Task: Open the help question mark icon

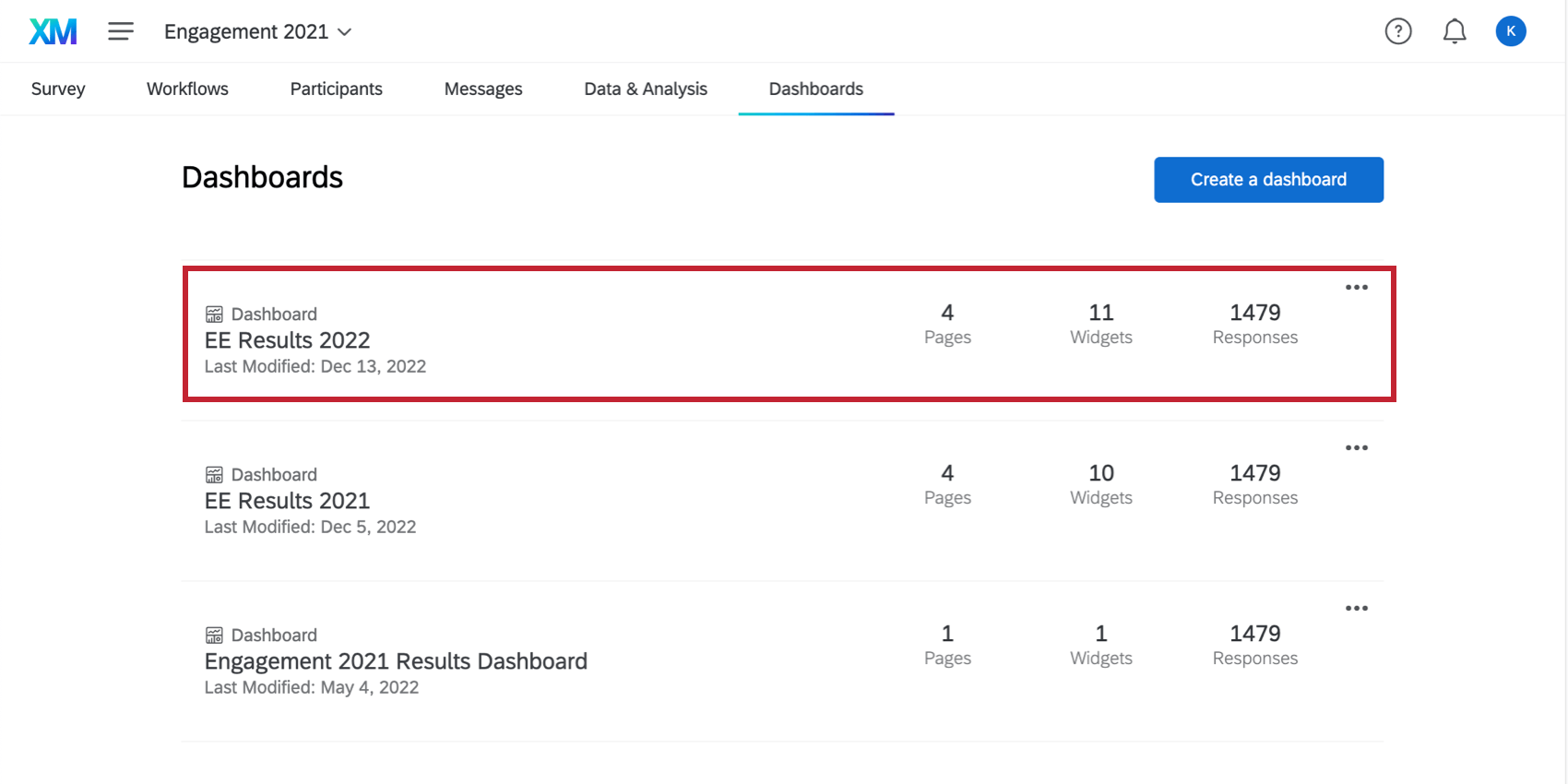Action: click(x=1397, y=31)
